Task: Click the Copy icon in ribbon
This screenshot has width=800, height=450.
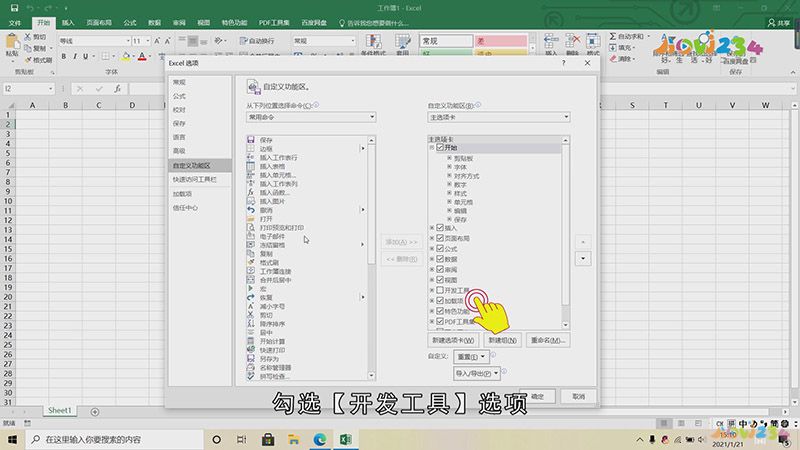Action: click(x=28, y=48)
